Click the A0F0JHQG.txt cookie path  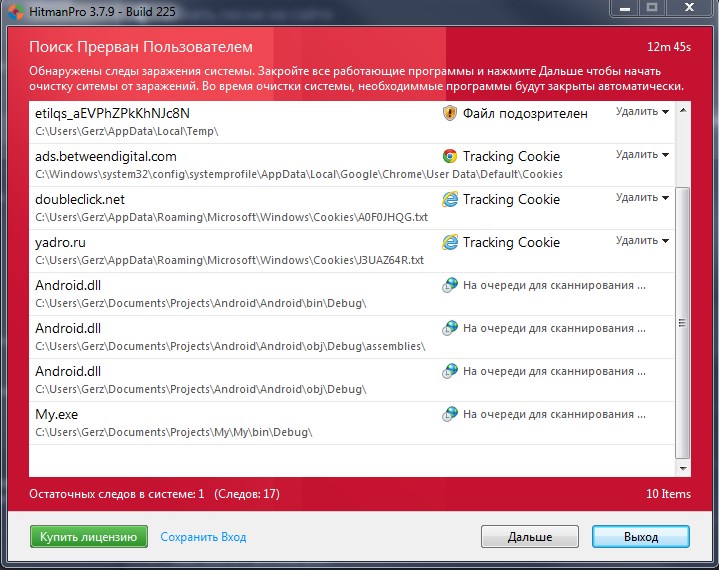point(232,217)
